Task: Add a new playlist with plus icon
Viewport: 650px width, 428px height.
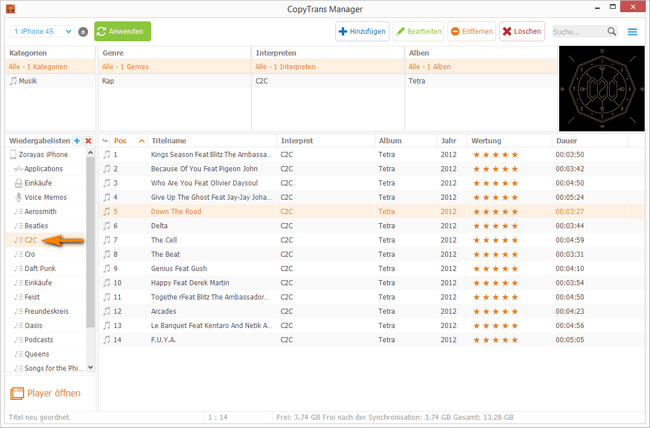Action: (x=77, y=141)
